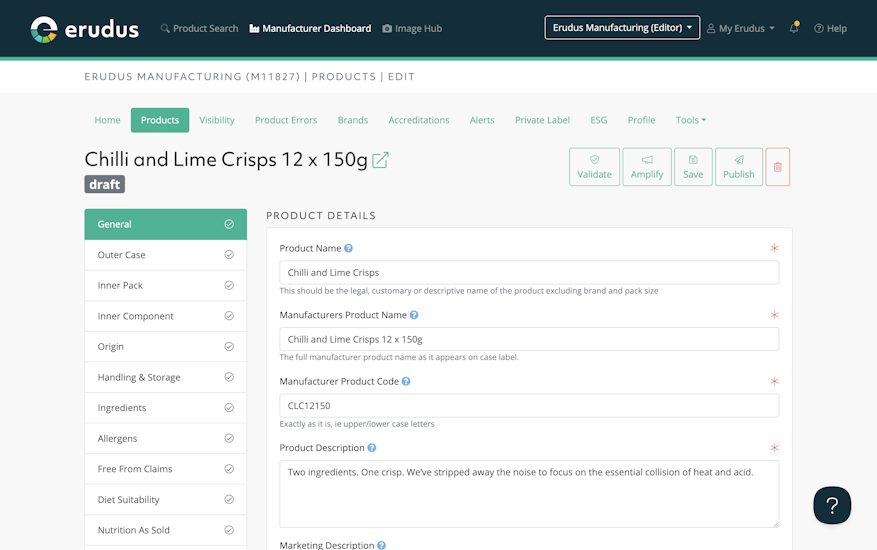Image resolution: width=877 pixels, height=550 pixels.
Task: Click the Allergens check icon
Action: 229,439
